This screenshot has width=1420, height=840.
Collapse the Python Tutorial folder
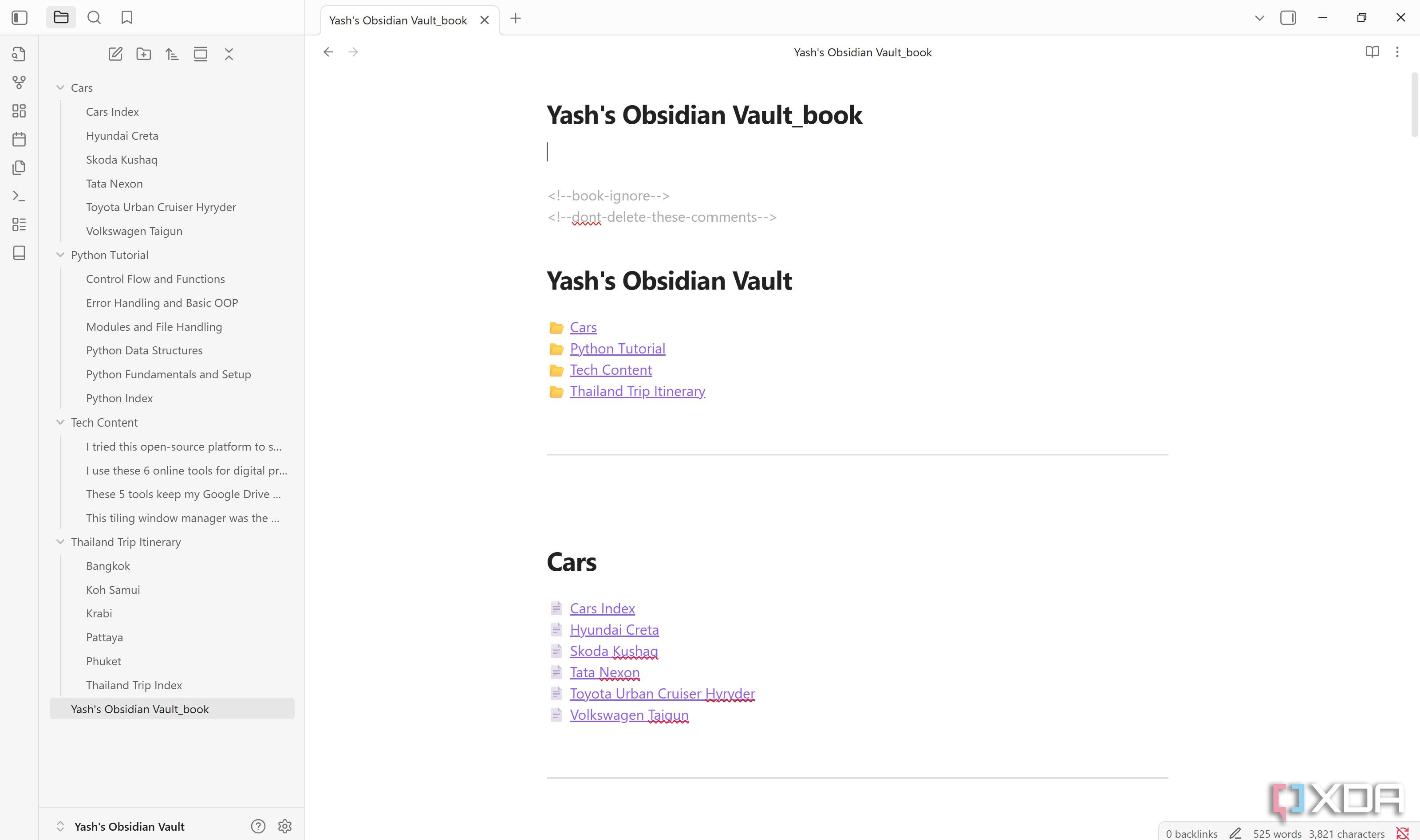(x=61, y=255)
